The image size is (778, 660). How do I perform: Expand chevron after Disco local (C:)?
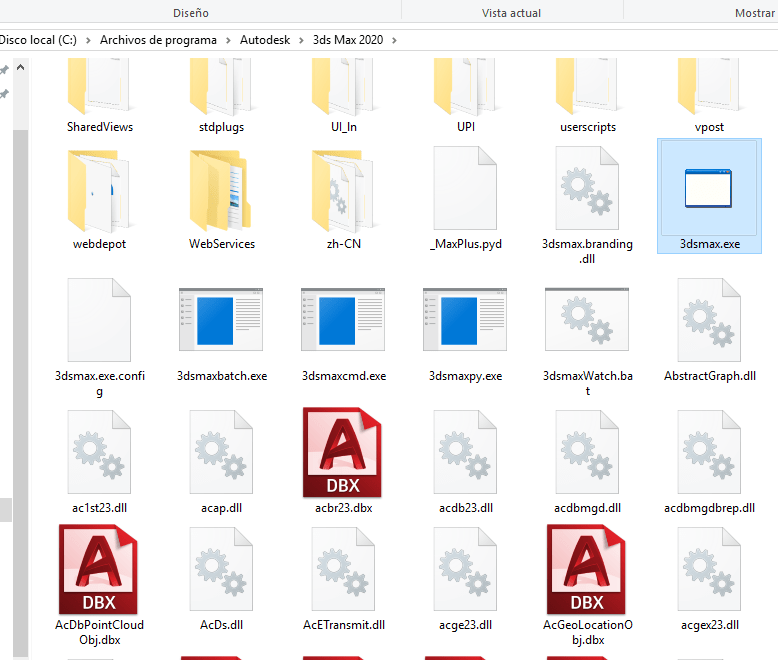click(88, 40)
